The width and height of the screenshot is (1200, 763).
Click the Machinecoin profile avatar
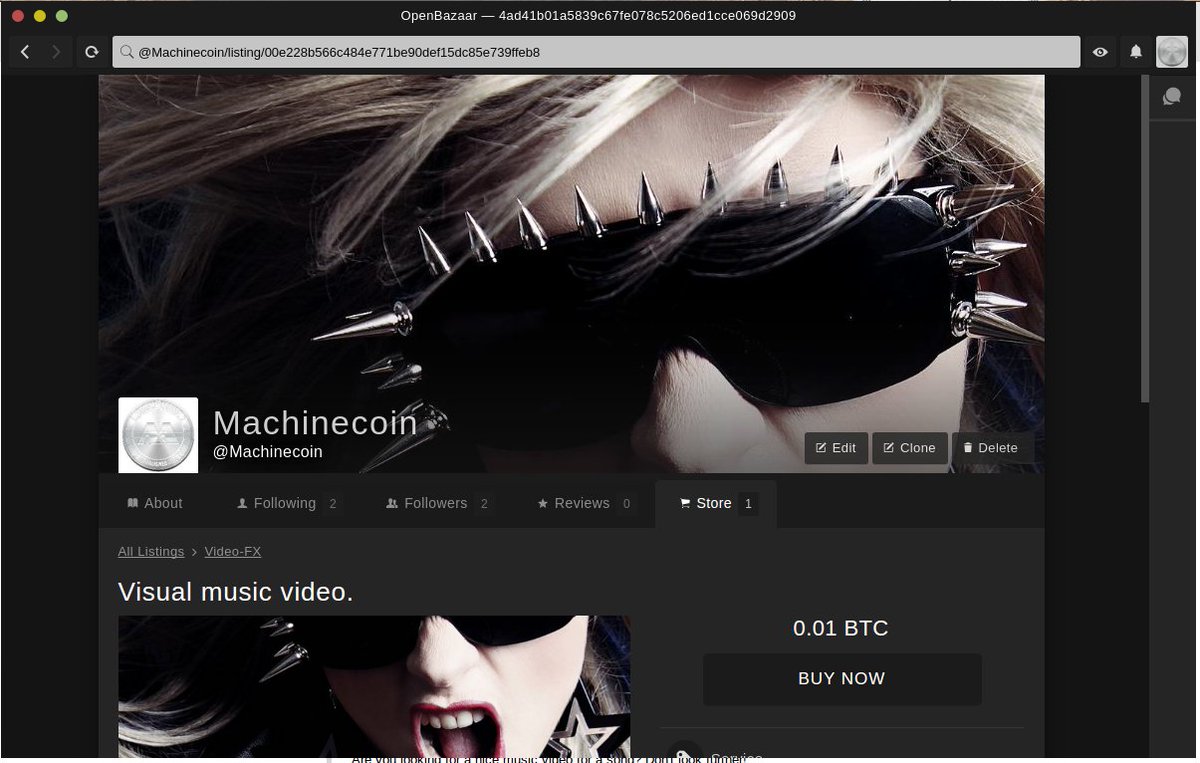point(158,435)
